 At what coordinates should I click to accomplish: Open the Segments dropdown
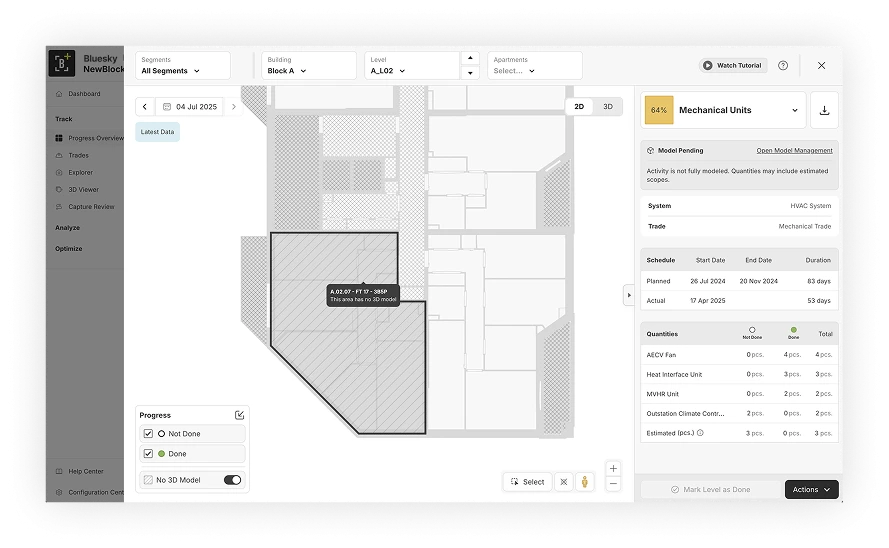tap(183, 66)
